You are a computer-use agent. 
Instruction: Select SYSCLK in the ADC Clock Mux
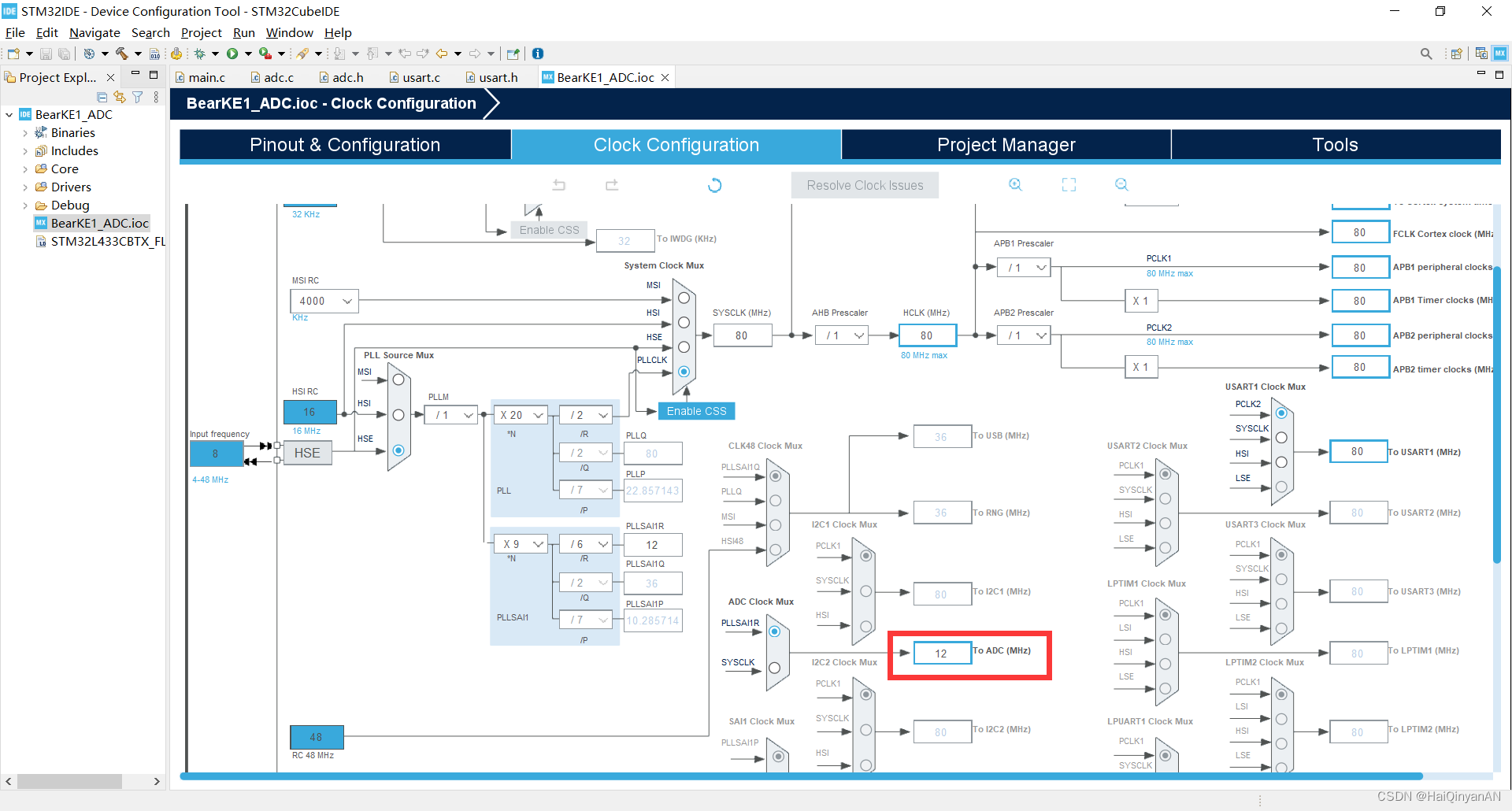point(774,668)
